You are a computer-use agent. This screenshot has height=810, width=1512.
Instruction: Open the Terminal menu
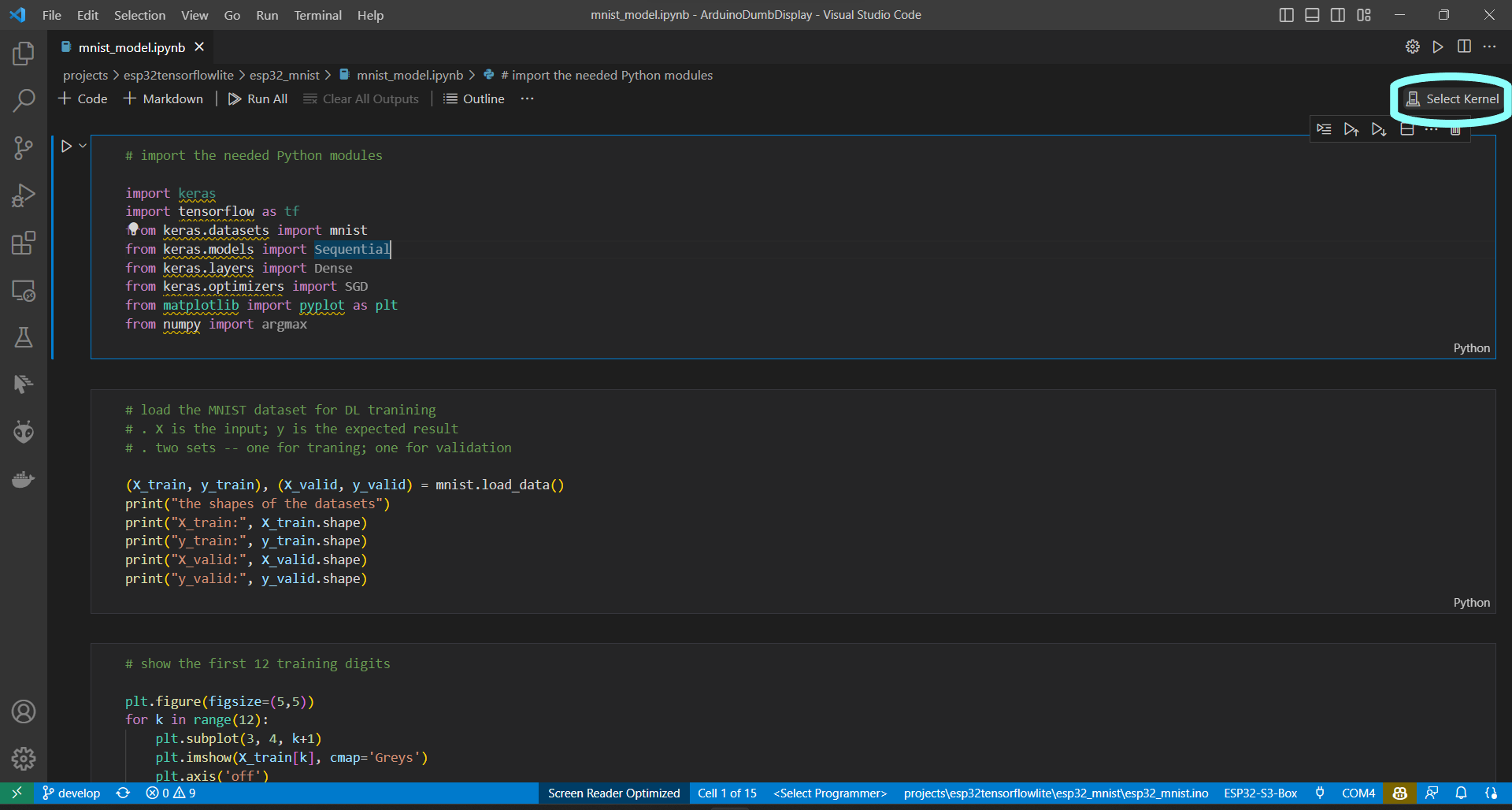317,15
